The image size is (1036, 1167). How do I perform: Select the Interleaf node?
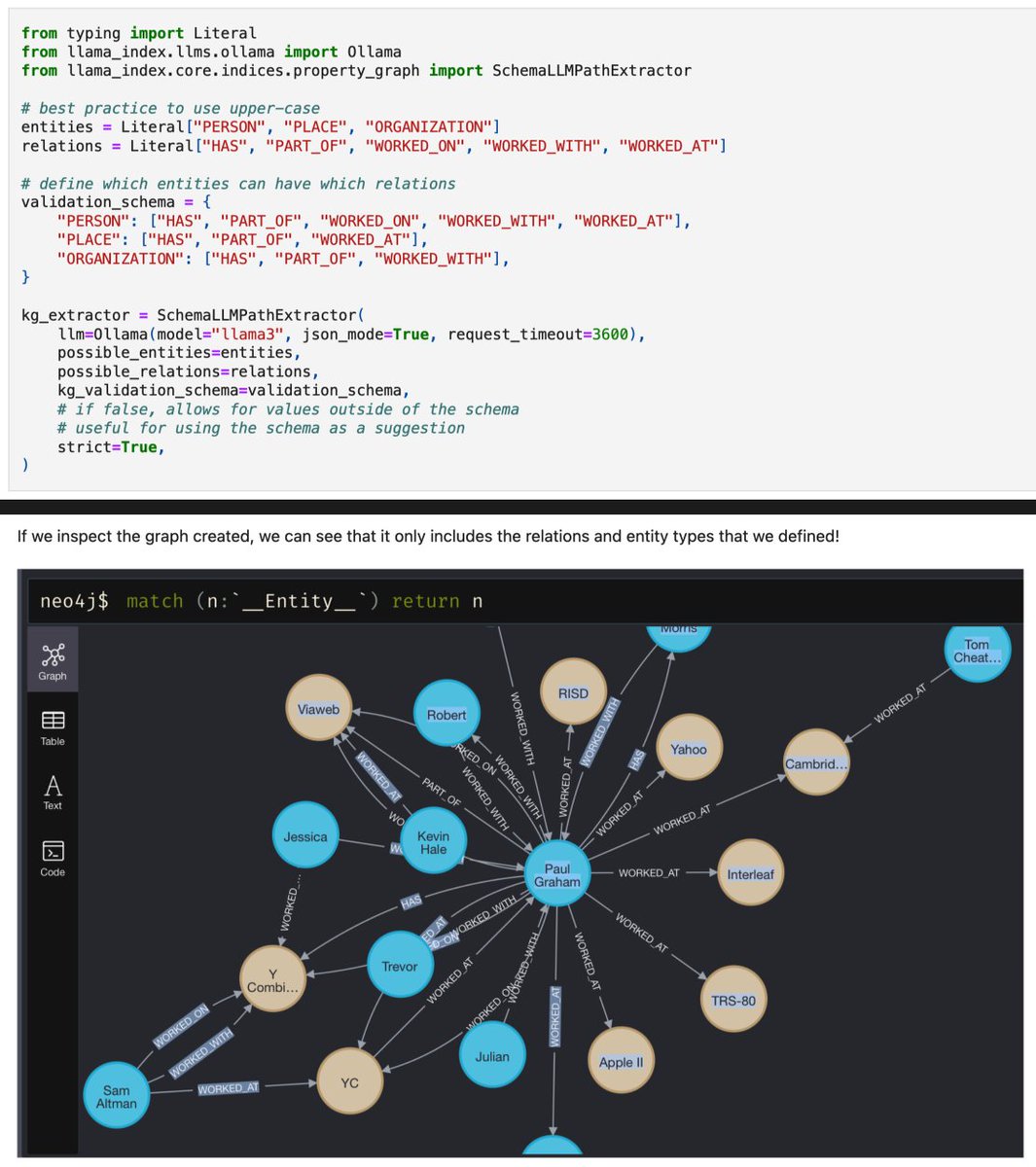pyautogui.click(x=751, y=873)
